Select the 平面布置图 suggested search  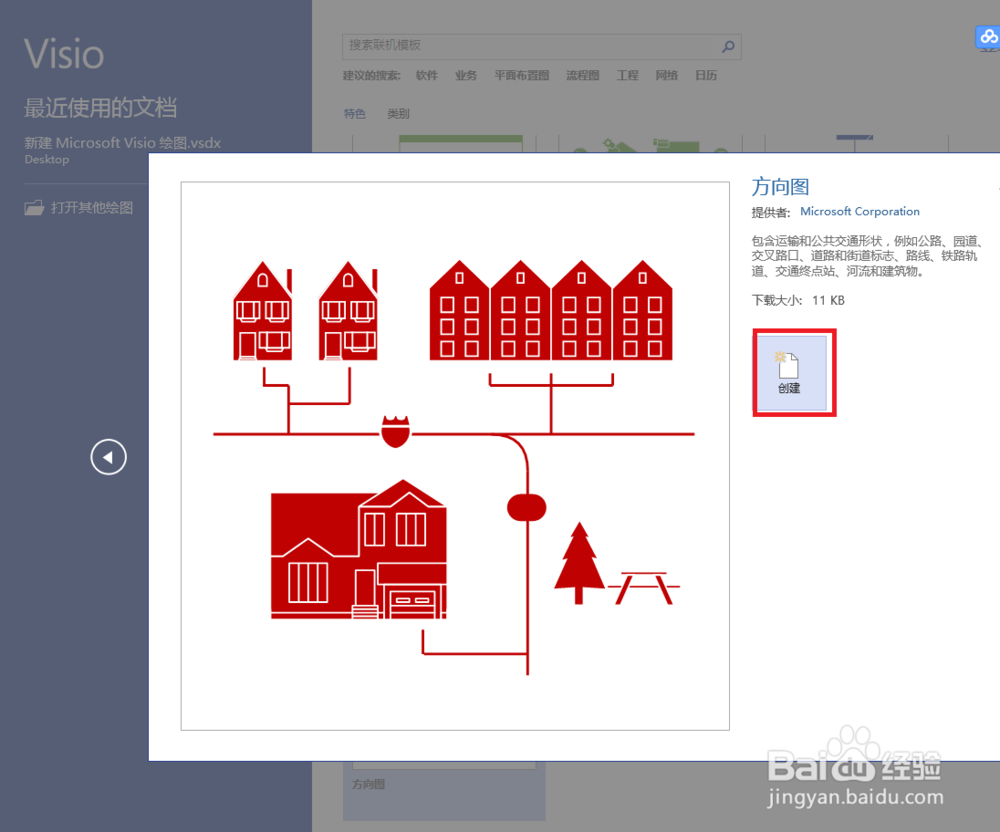tap(522, 75)
